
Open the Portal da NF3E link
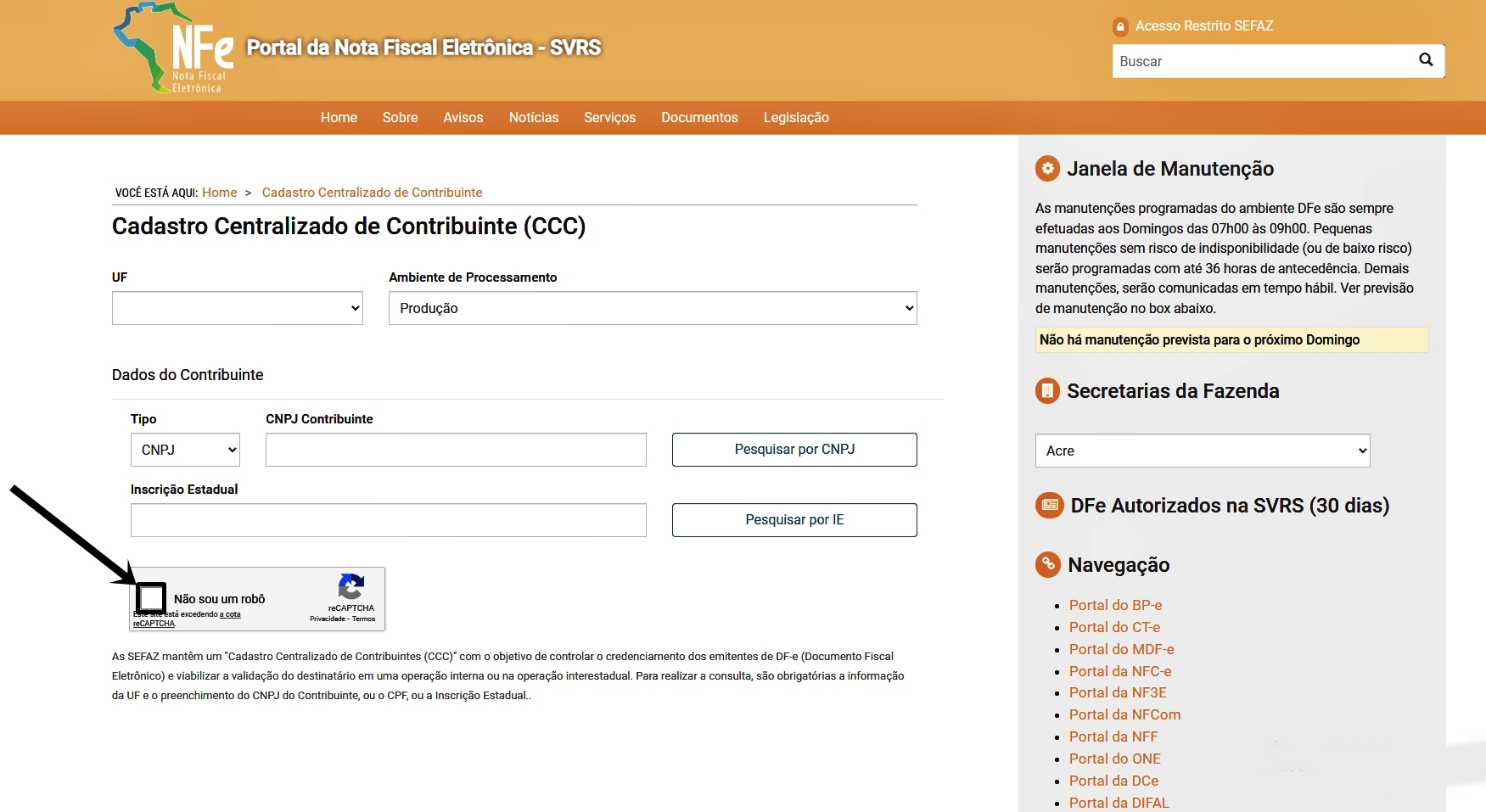[1118, 692]
